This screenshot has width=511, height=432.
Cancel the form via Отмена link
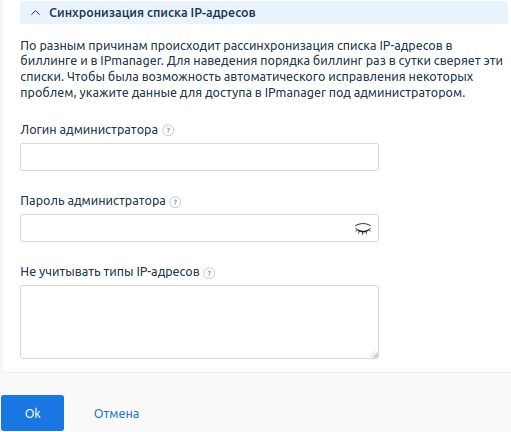[116, 414]
